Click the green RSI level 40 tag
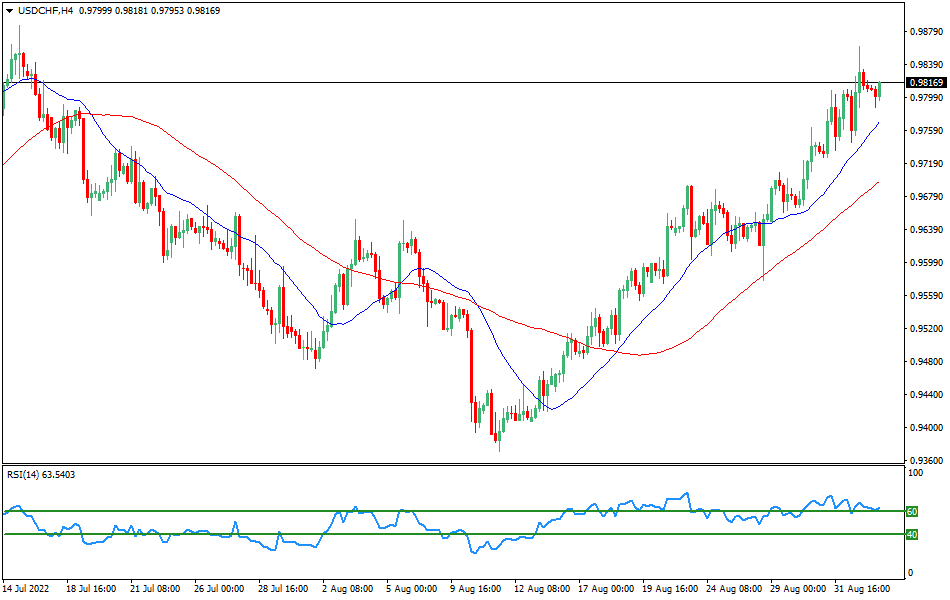 pyautogui.click(x=912, y=534)
